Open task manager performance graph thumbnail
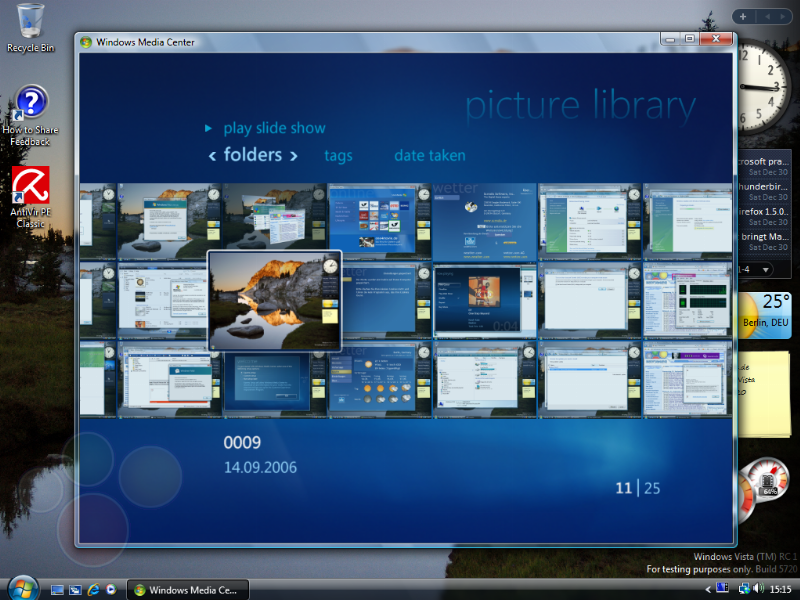 [687, 301]
